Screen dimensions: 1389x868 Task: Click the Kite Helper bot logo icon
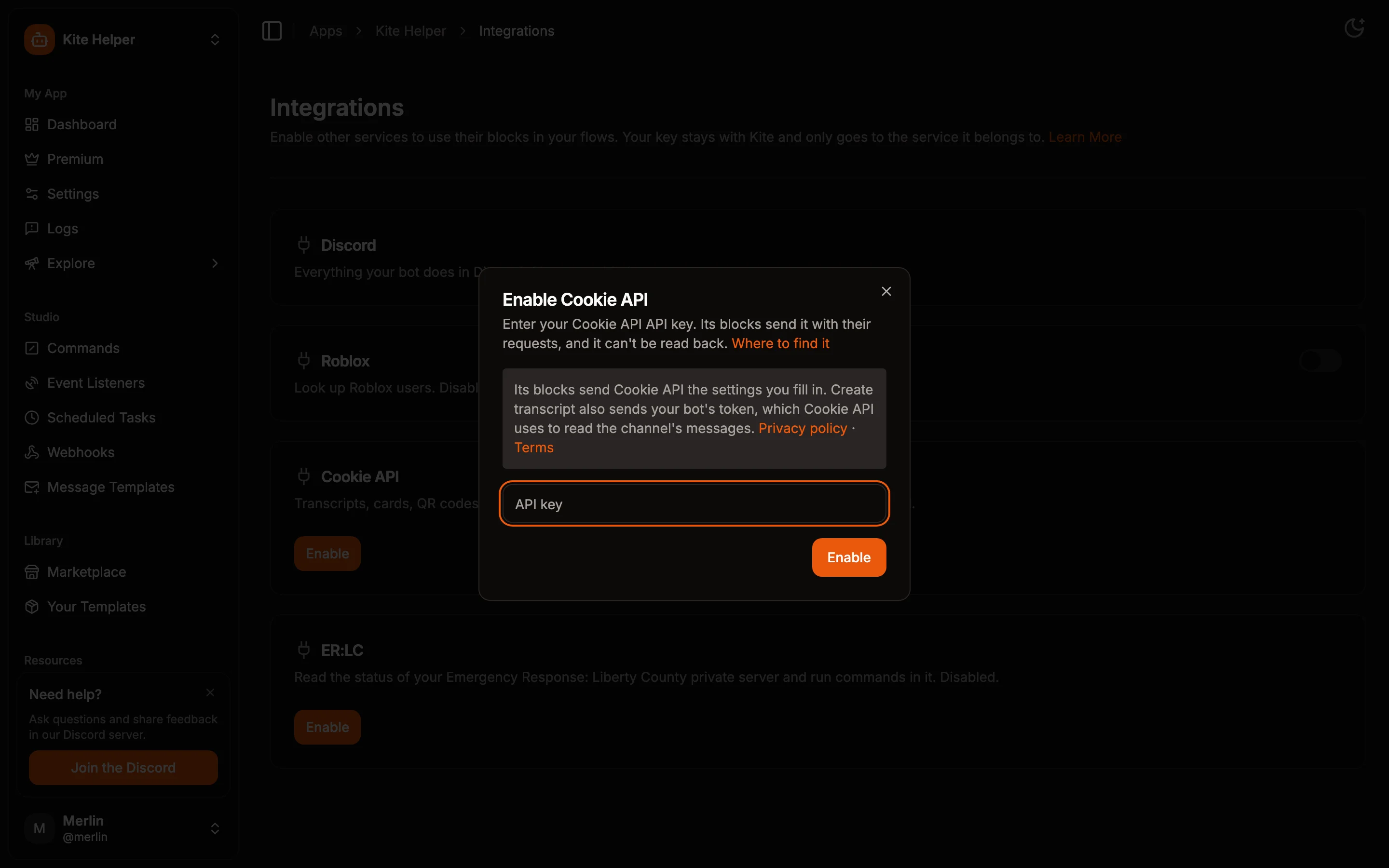coord(39,40)
